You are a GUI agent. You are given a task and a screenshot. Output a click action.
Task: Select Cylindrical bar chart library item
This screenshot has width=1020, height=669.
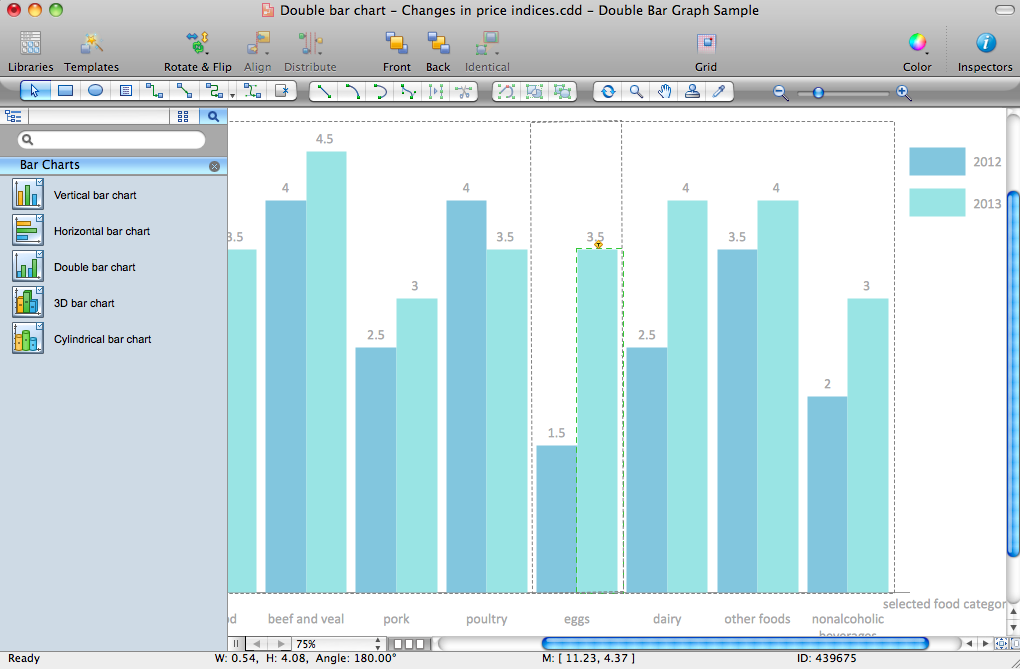(x=102, y=339)
